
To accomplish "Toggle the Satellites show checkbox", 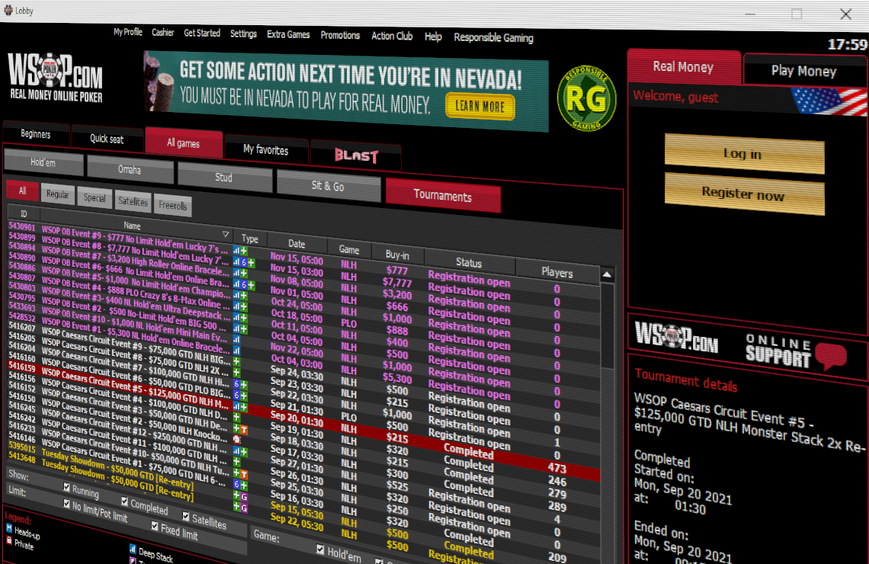I will tap(186, 516).
